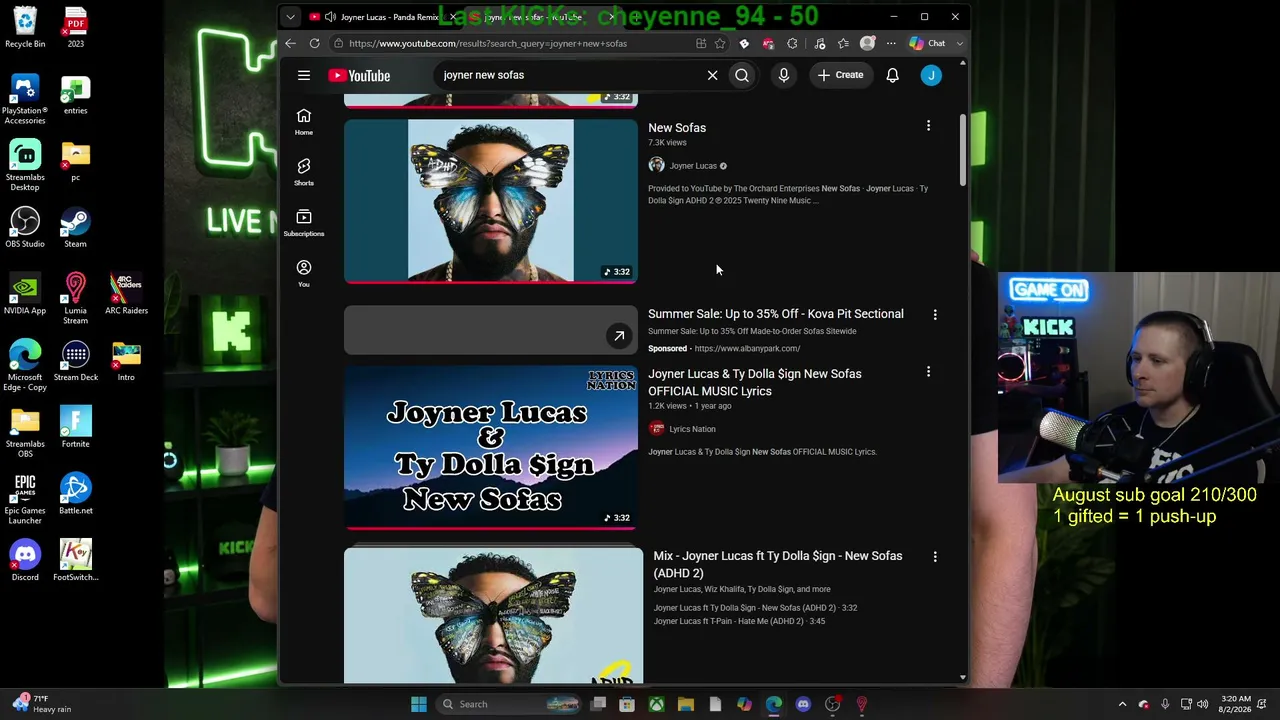Open Subscriptions in the YouTube sidebar
1280x720 pixels.
[304, 223]
